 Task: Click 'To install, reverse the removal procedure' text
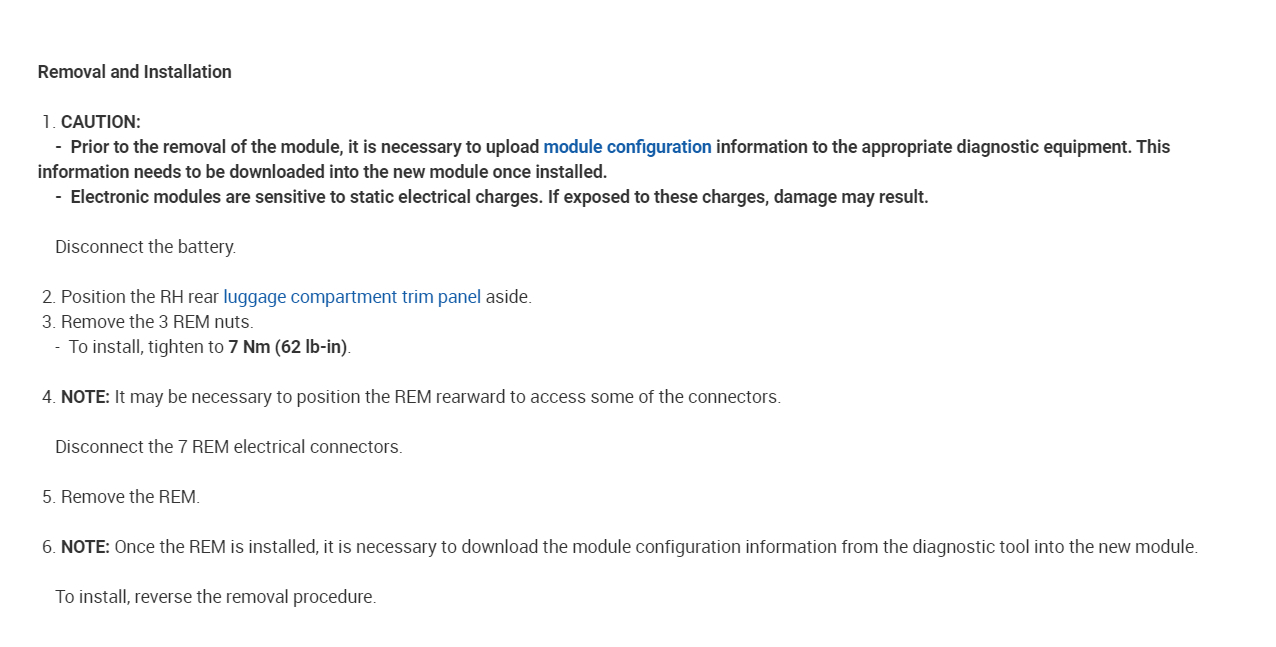coord(216,597)
